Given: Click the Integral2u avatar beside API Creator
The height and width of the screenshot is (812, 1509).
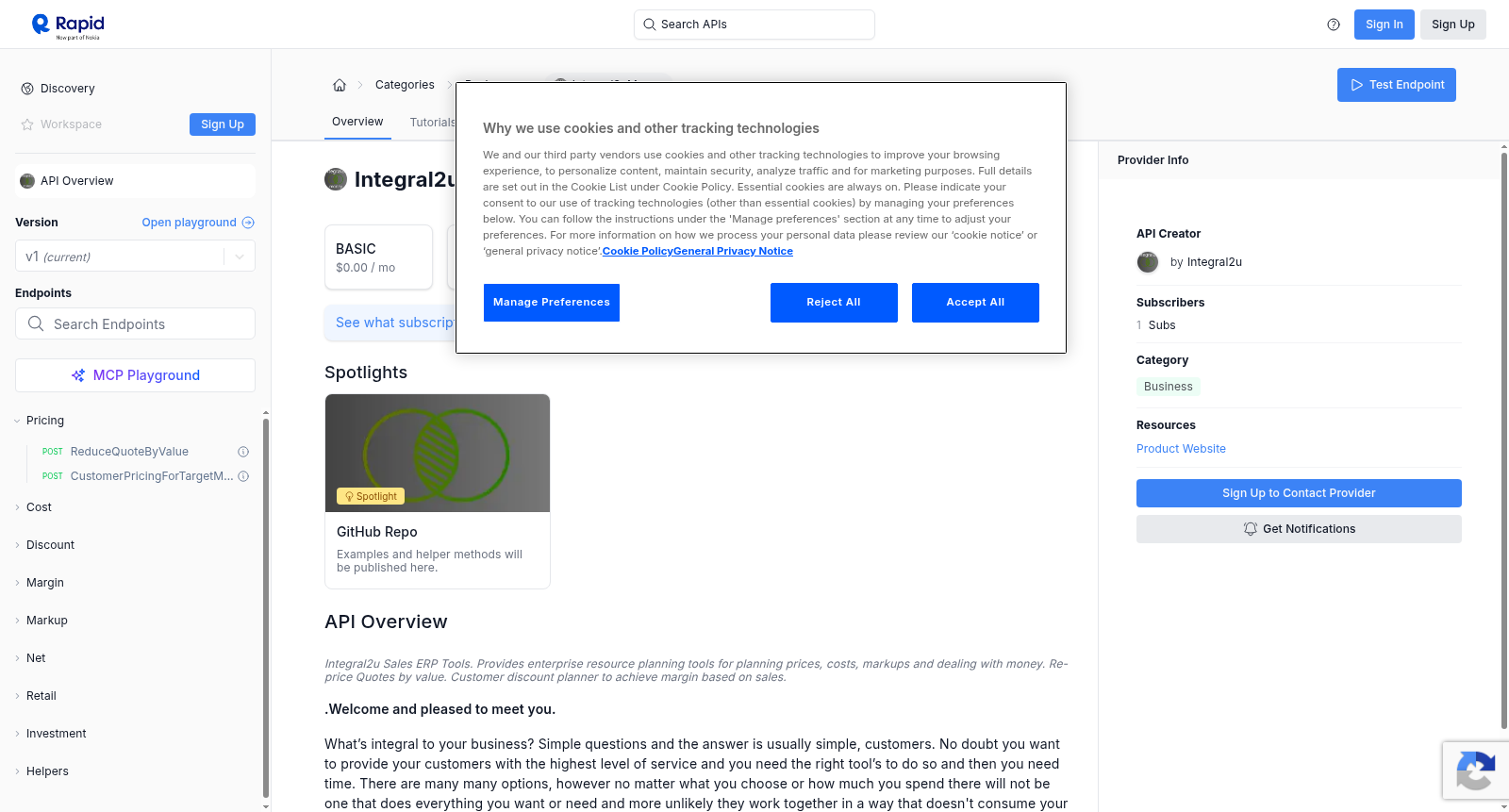Looking at the screenshot, I should (1148, 262).
